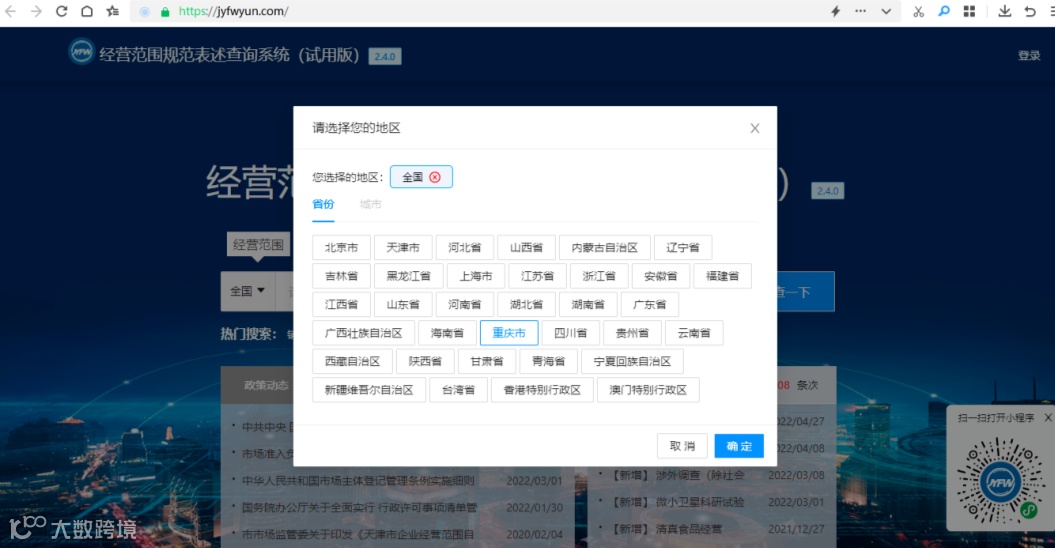
Task: Open the browser search magnifier icon
Action: pos(944,11)
